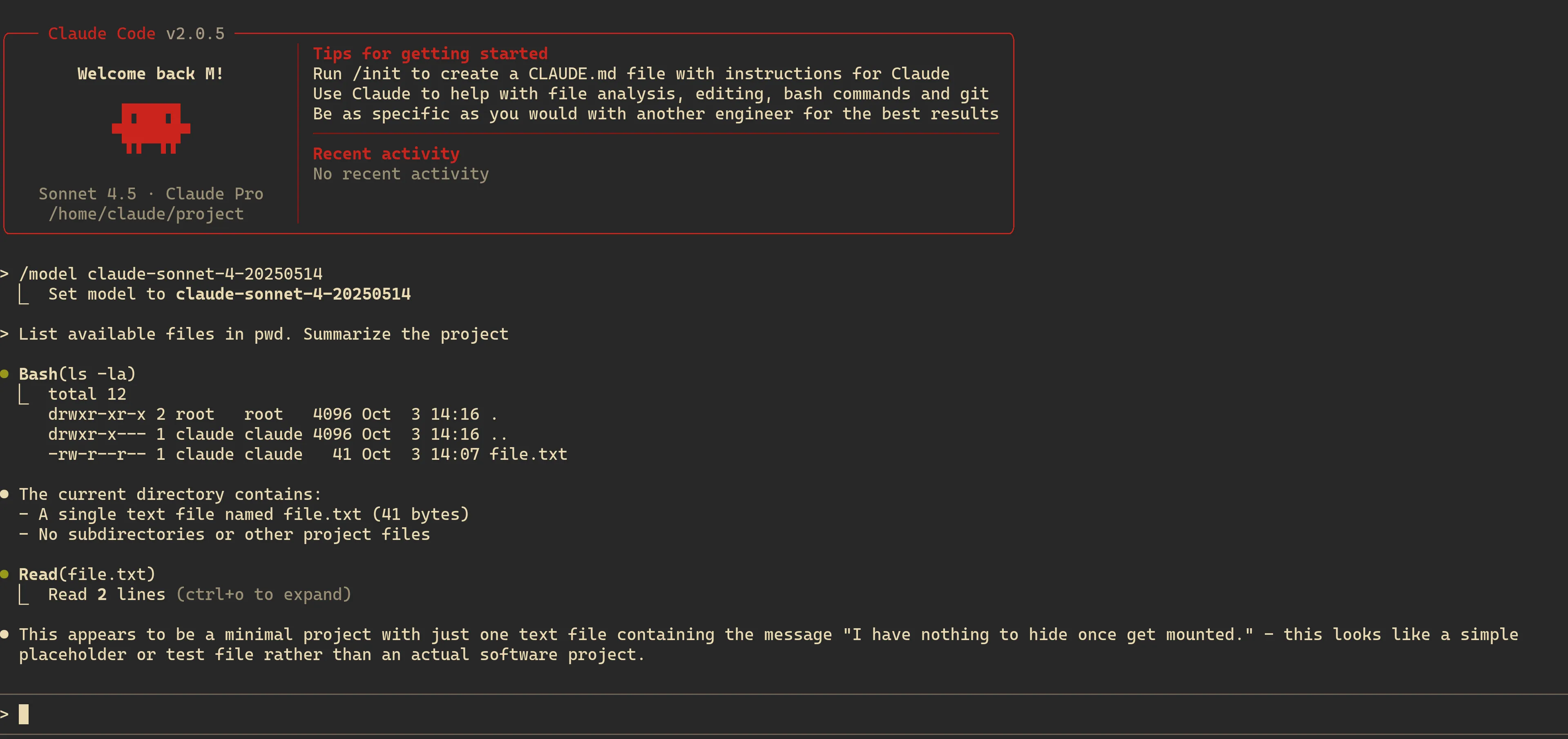
Task: Click the status dot beside Read(file.txt)
Action: click(5, 574)
